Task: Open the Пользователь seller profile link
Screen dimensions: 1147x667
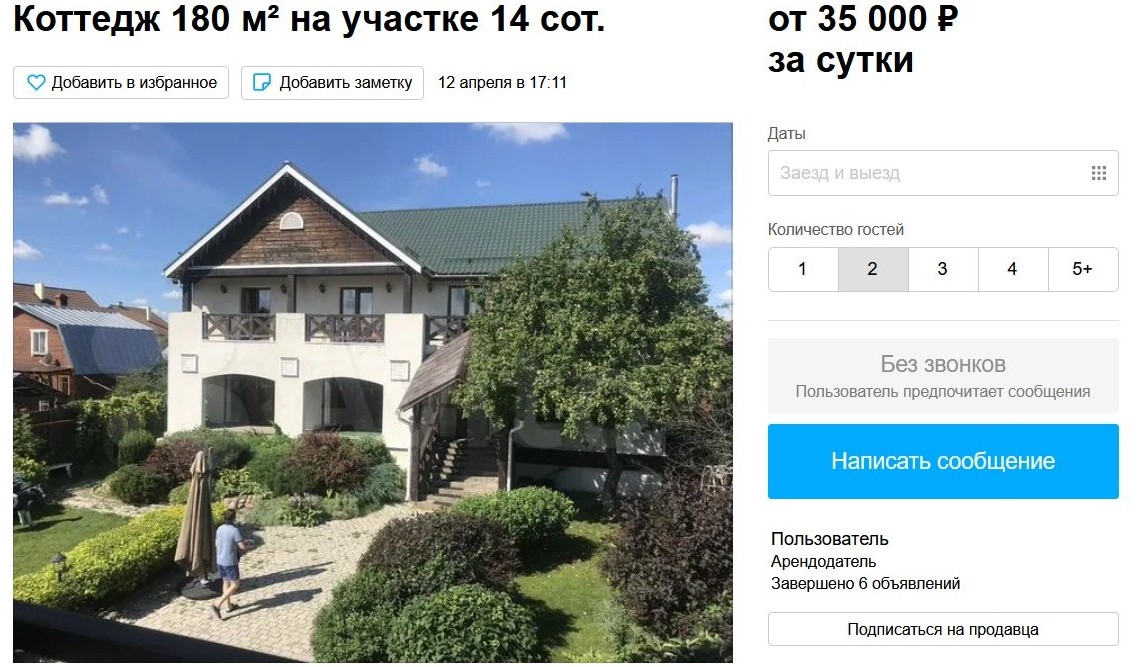Action: pyautogui.click(x=830, y=539)
